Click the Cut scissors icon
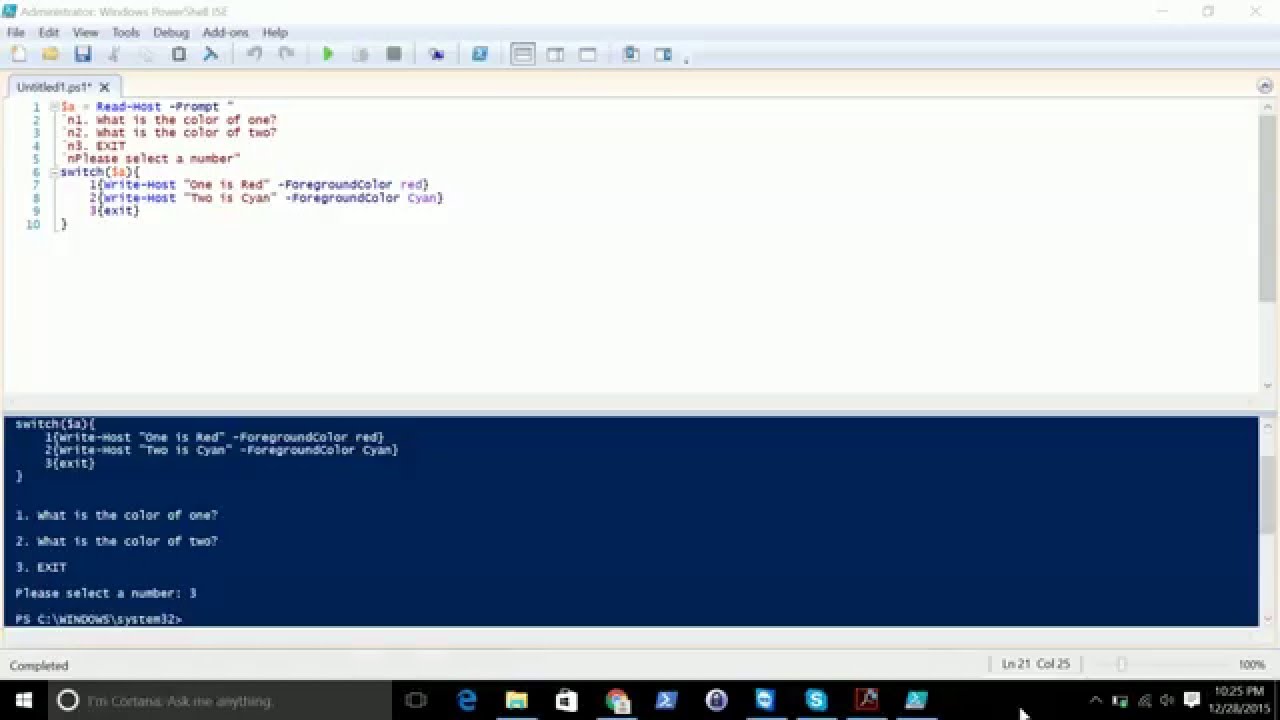The height and width of the screenshot is (720, 1280). (114, 54)
